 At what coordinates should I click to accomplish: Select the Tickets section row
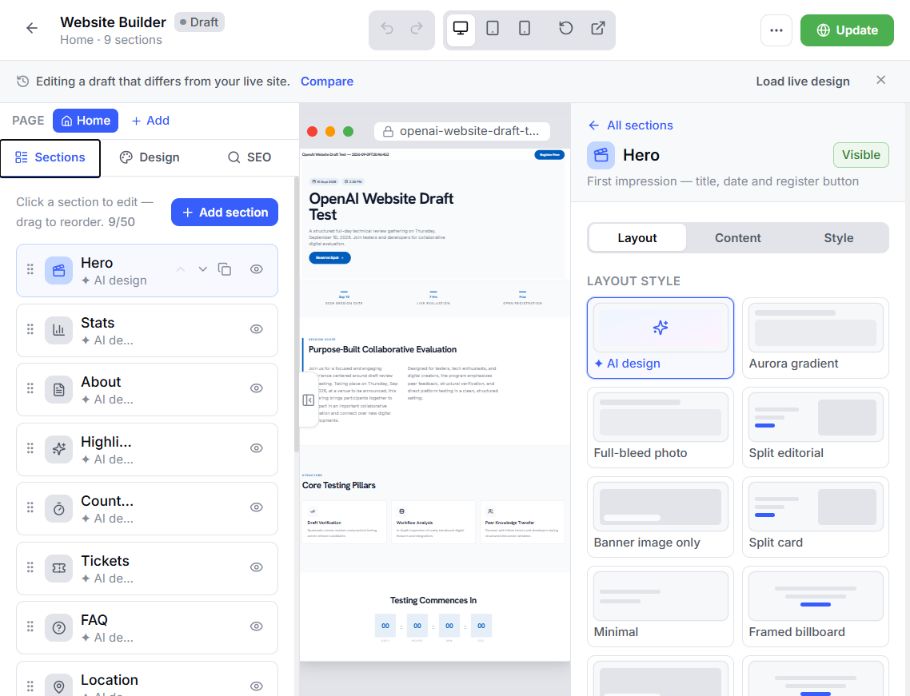coord(147,568)
